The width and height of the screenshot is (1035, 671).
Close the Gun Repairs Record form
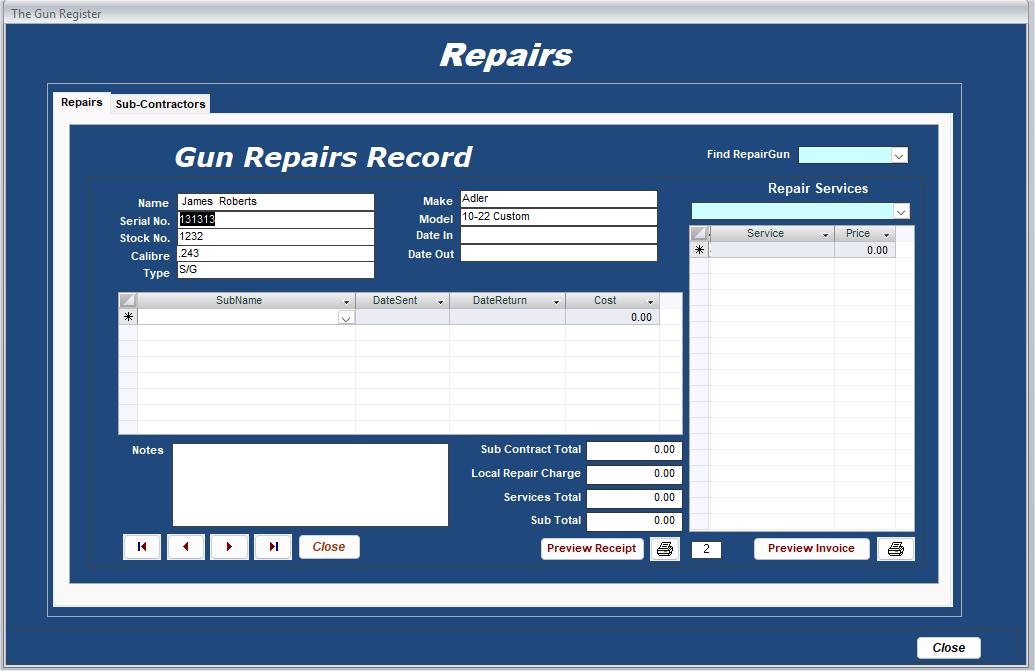point(329,546)
